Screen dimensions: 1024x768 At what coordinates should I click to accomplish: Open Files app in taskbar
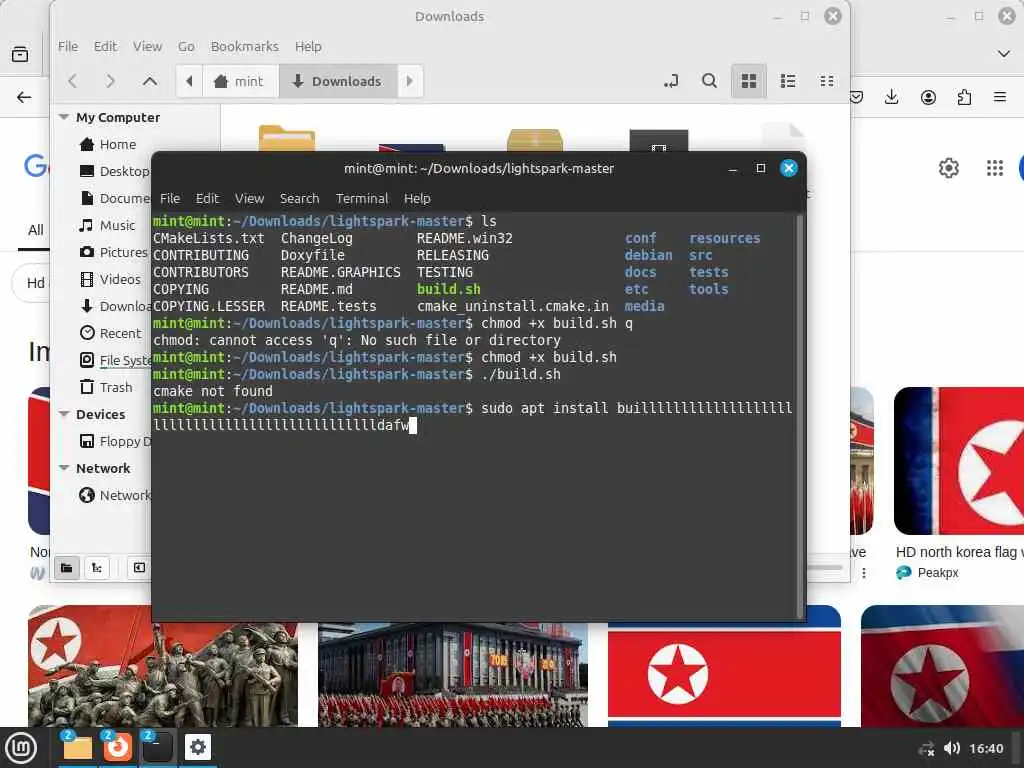point(77,748)
